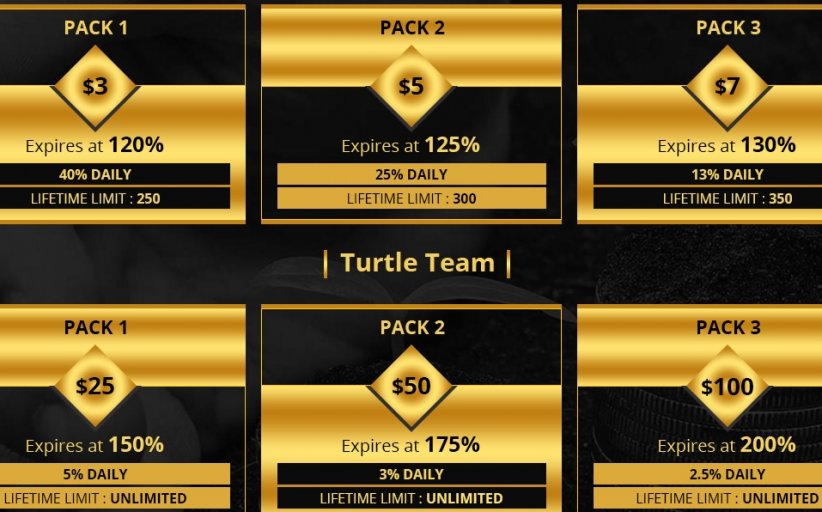Select the $50 diamond price badge
Viewport: 822px width, 512px height.
point(411,386)
